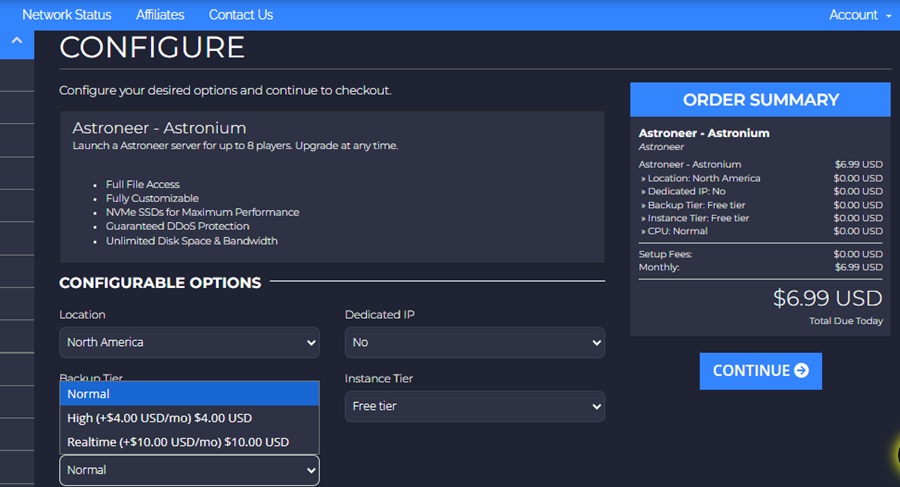Open the Instance Tier dropdown

tap(475, 406)
